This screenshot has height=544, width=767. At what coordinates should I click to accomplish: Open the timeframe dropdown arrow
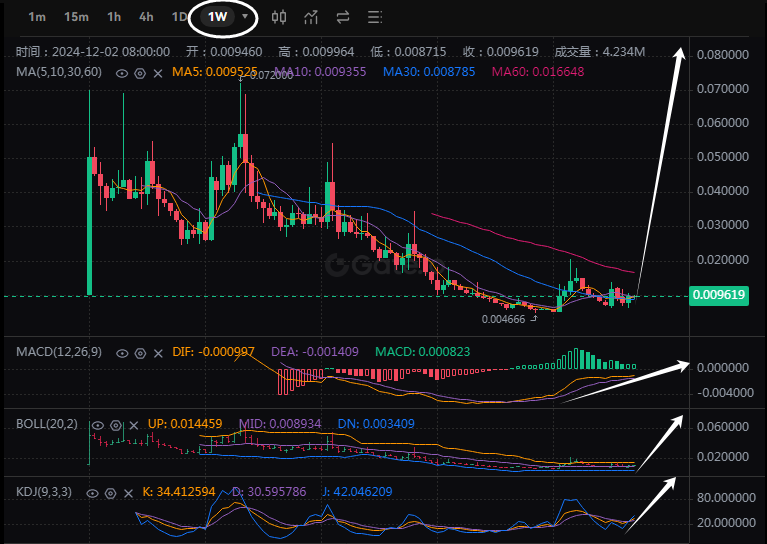245,17
